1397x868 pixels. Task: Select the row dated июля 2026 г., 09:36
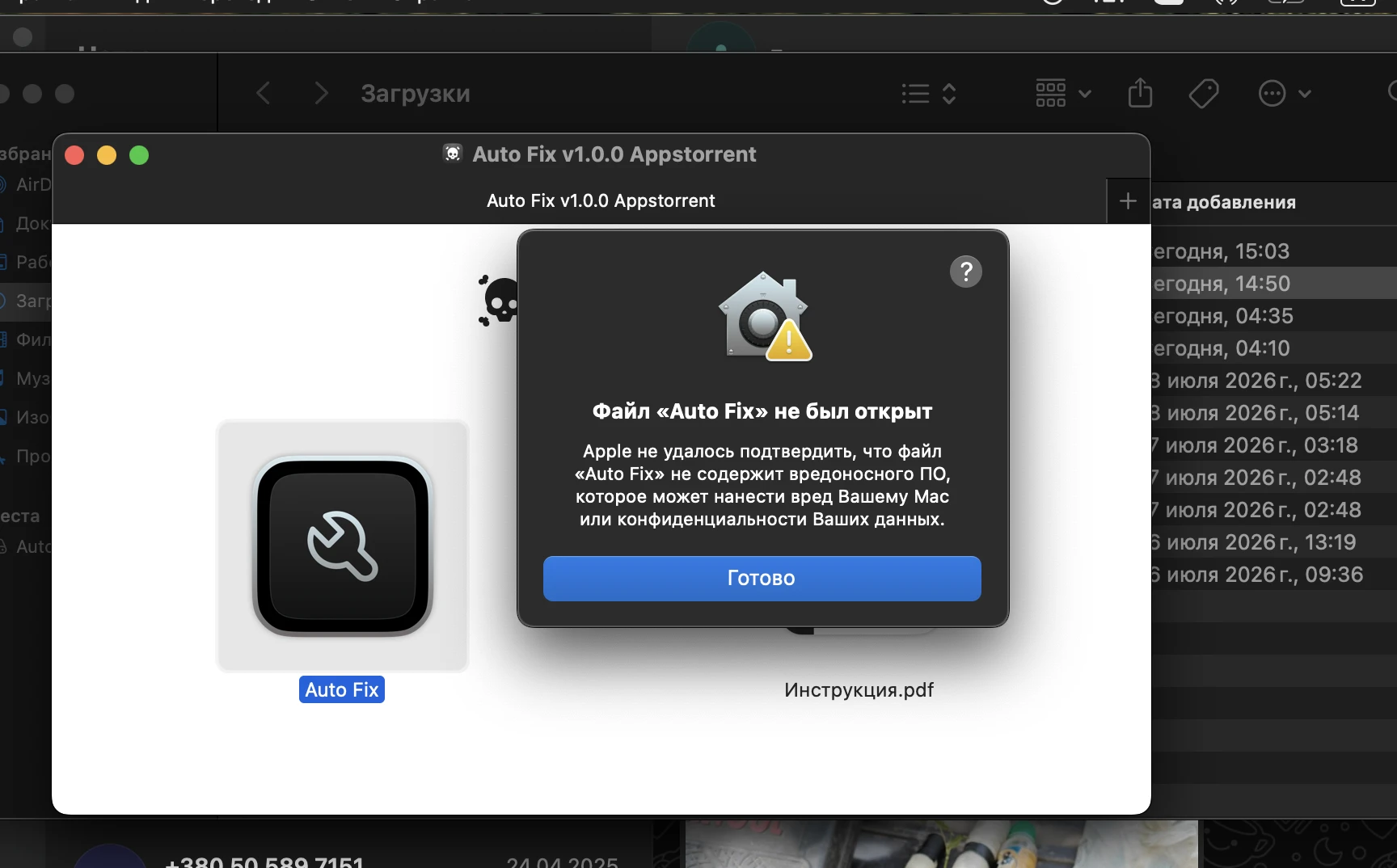(1274, 575)
